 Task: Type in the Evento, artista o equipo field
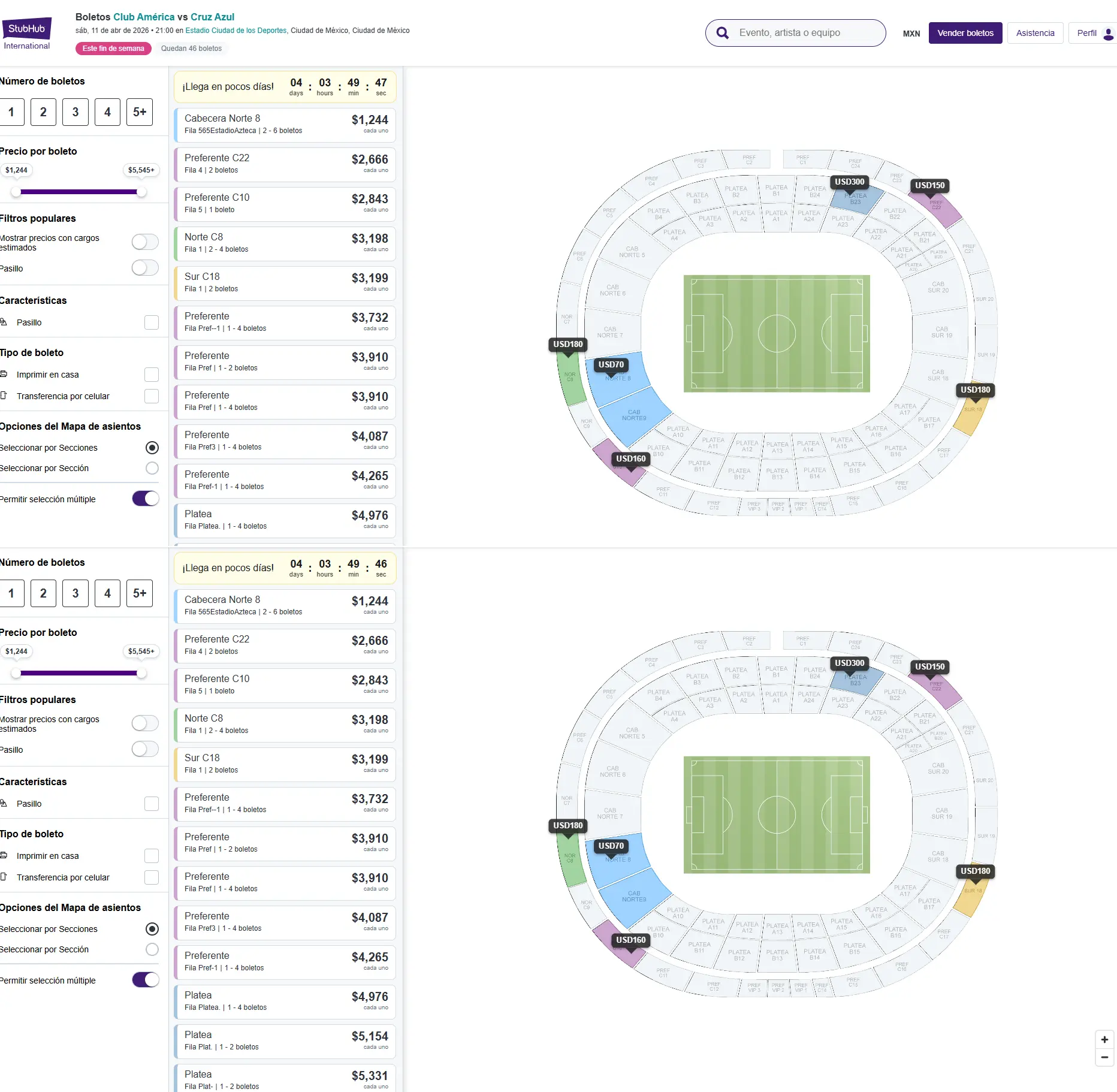803,33
